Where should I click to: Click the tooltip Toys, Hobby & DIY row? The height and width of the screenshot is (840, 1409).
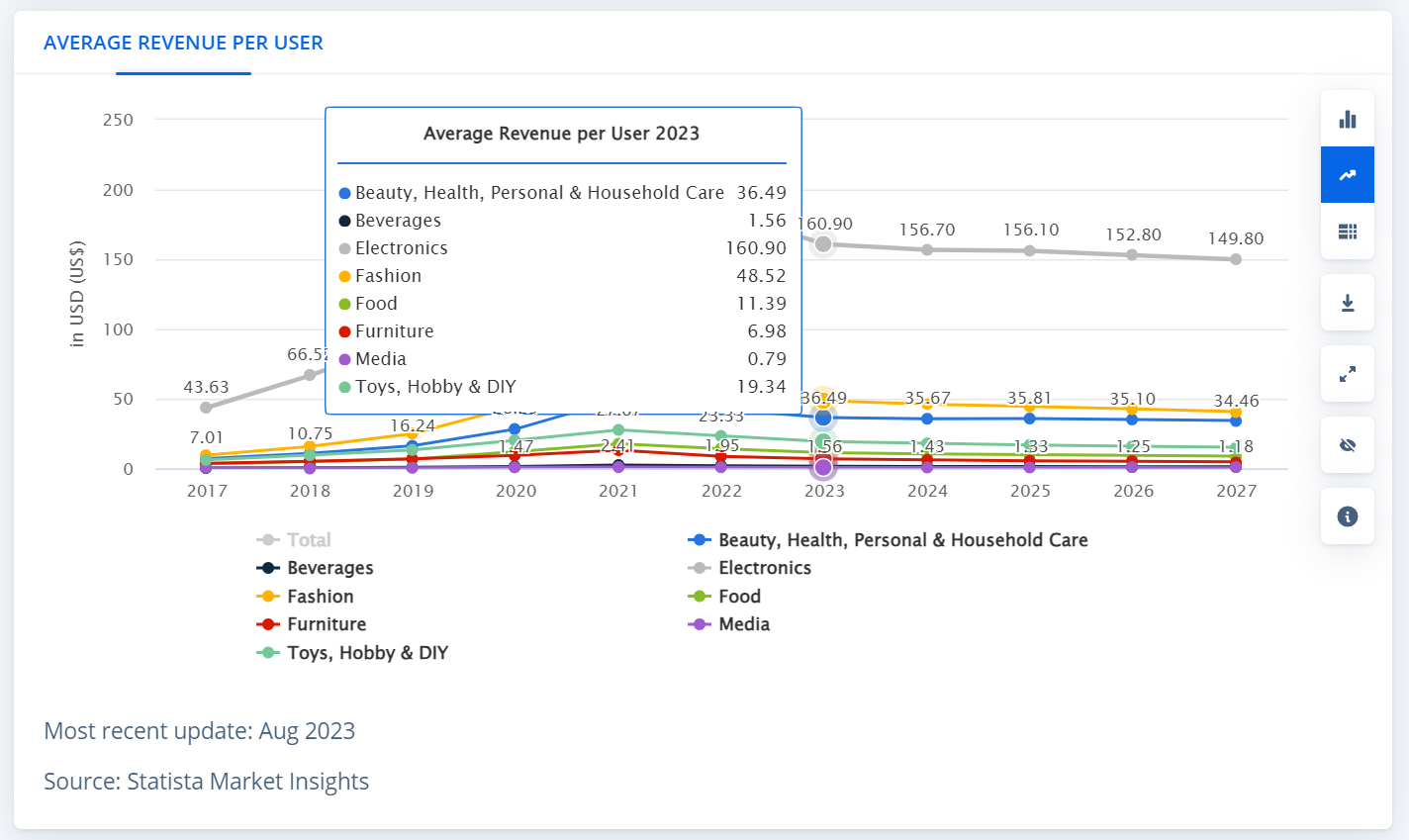coord(562,387)
